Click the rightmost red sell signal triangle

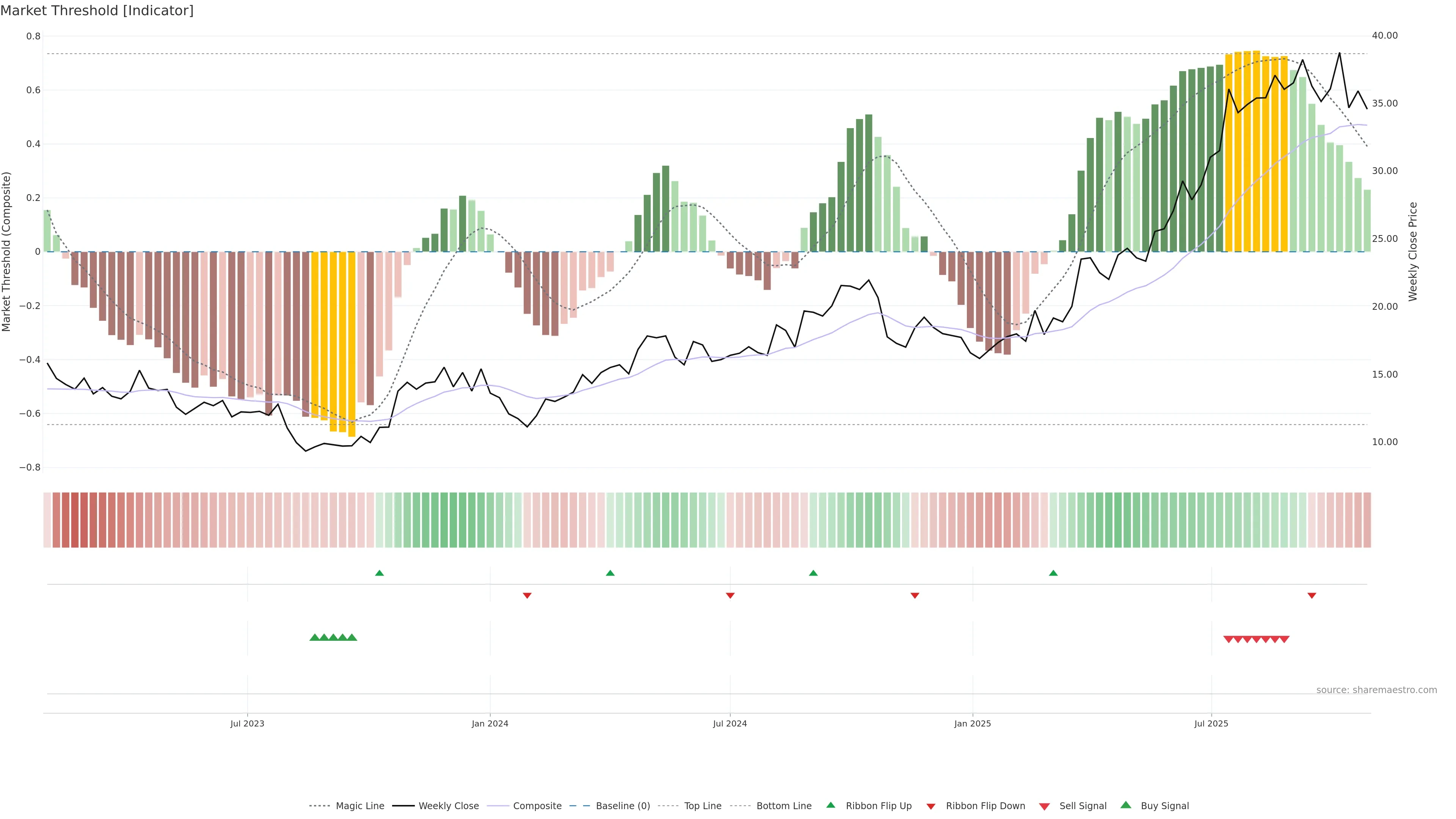click(1284, 639)
